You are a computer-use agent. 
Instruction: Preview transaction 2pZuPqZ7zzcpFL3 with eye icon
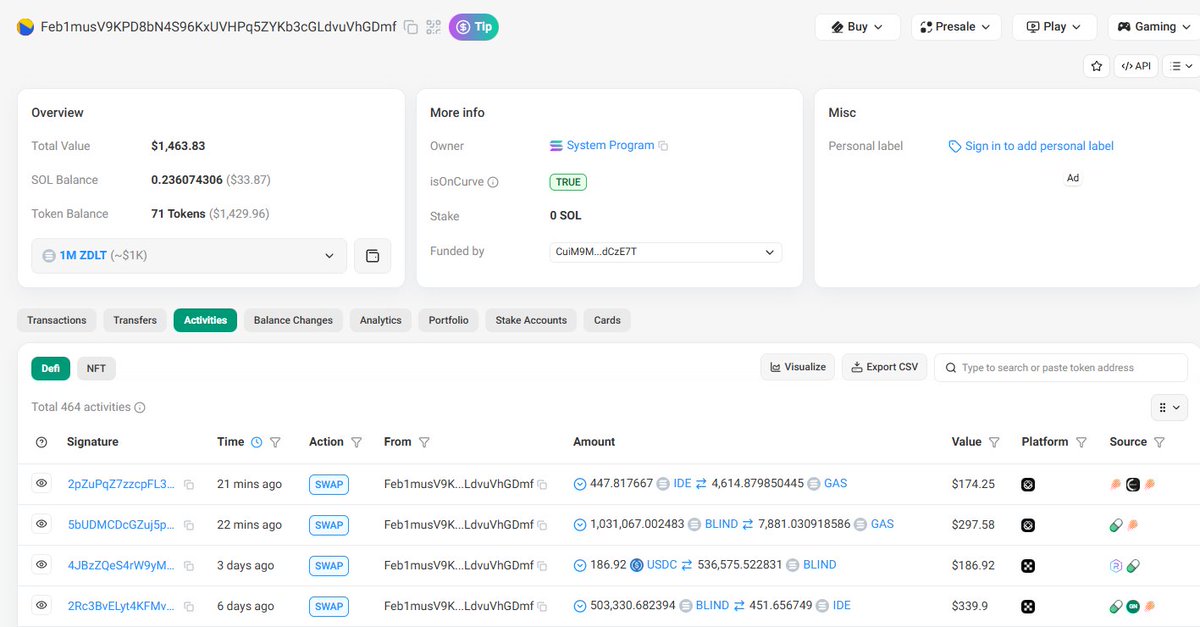click(41, 483)
